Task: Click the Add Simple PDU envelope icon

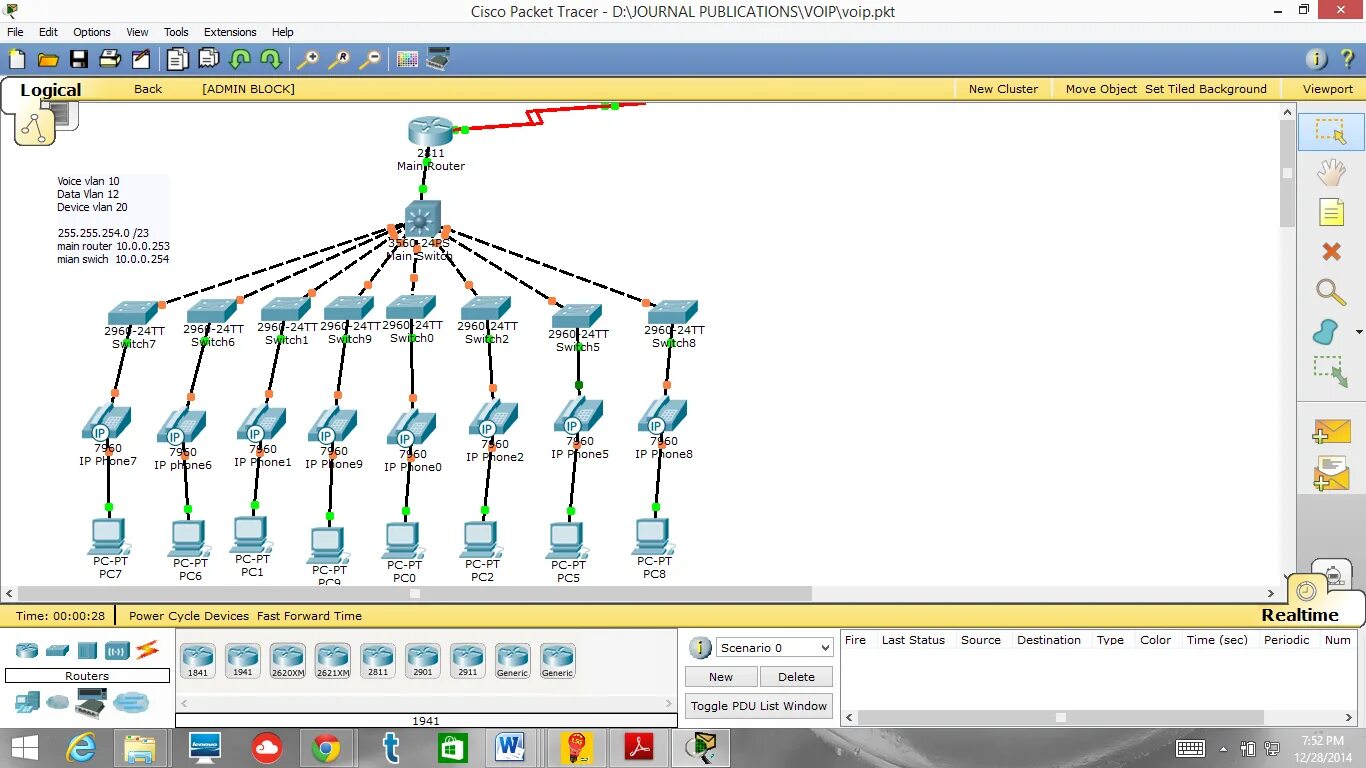Action: click(x=1331, y=432)
